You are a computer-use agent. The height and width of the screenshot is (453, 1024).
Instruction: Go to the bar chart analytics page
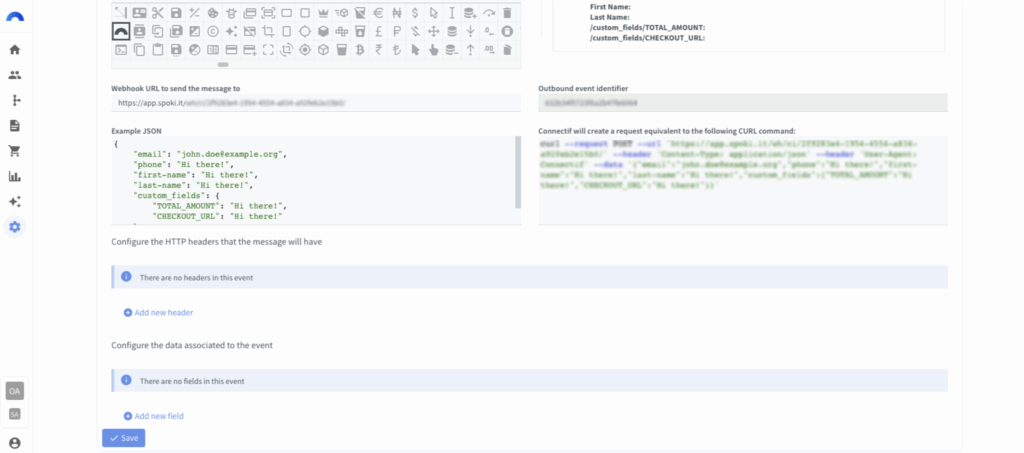click(x=15, y=176)
